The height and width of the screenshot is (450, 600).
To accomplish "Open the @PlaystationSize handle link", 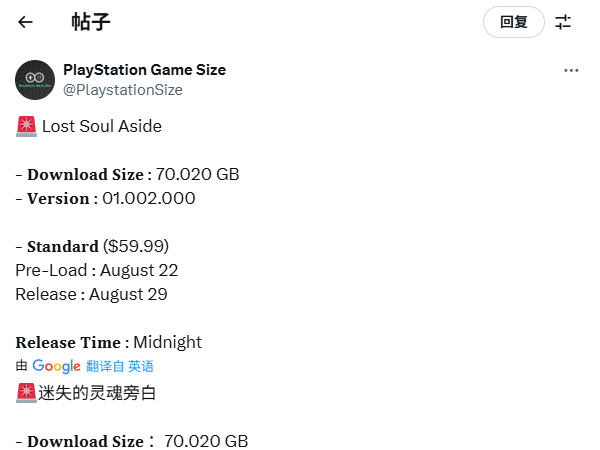I will [x=123, y=90].
